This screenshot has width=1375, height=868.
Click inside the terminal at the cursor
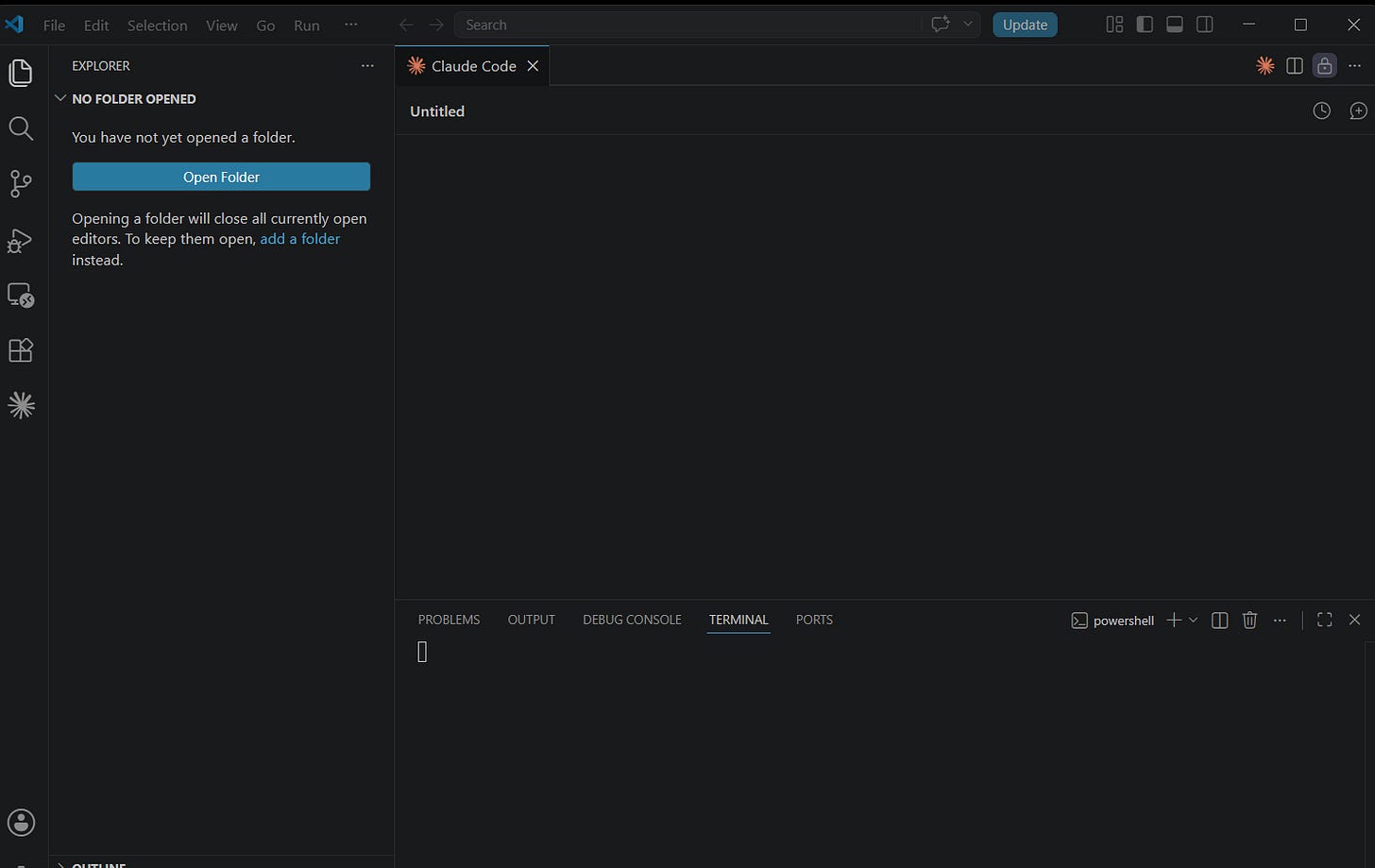(x=422, y=652)
